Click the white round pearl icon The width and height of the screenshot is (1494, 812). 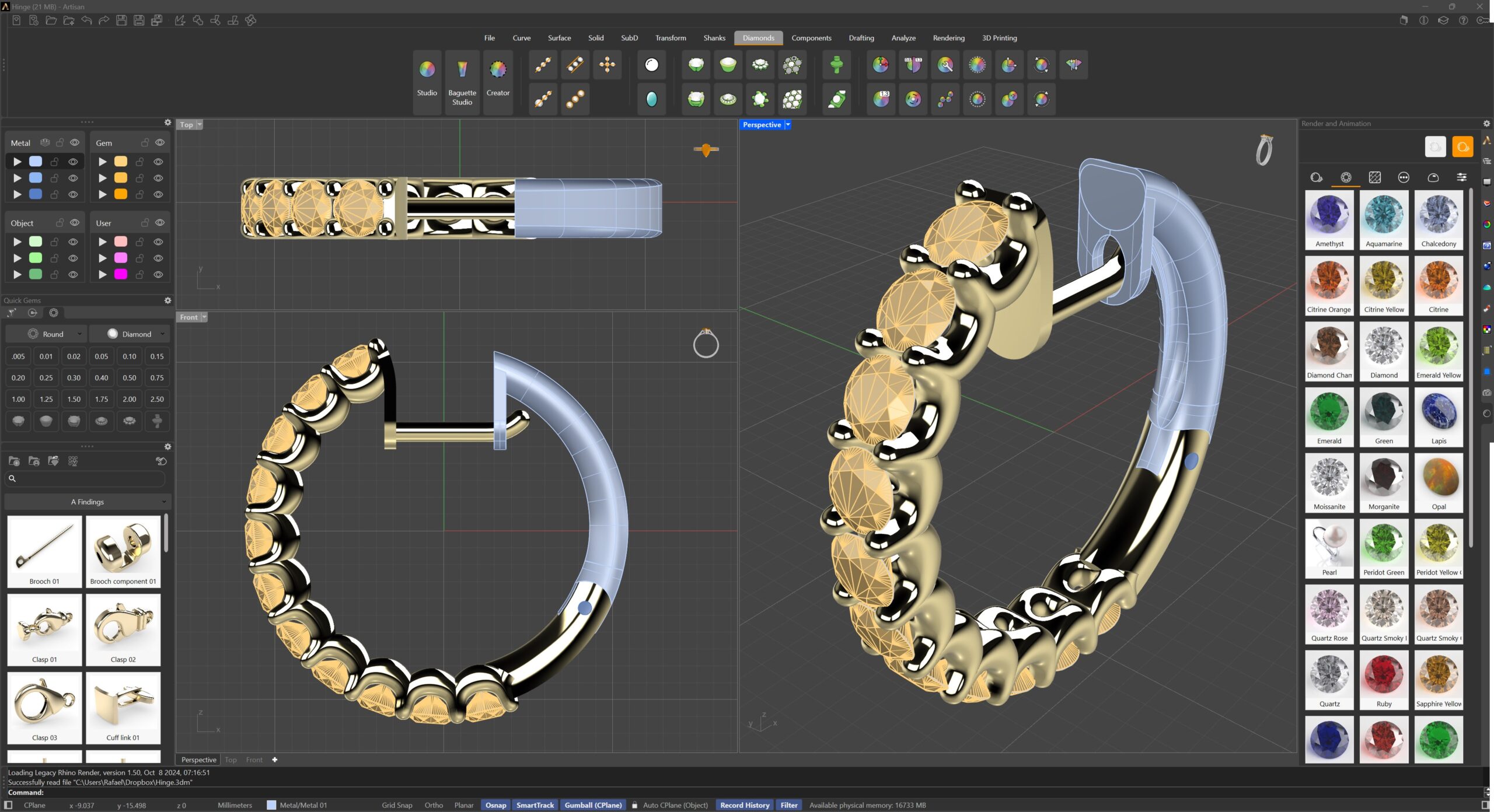coord(651,65)
